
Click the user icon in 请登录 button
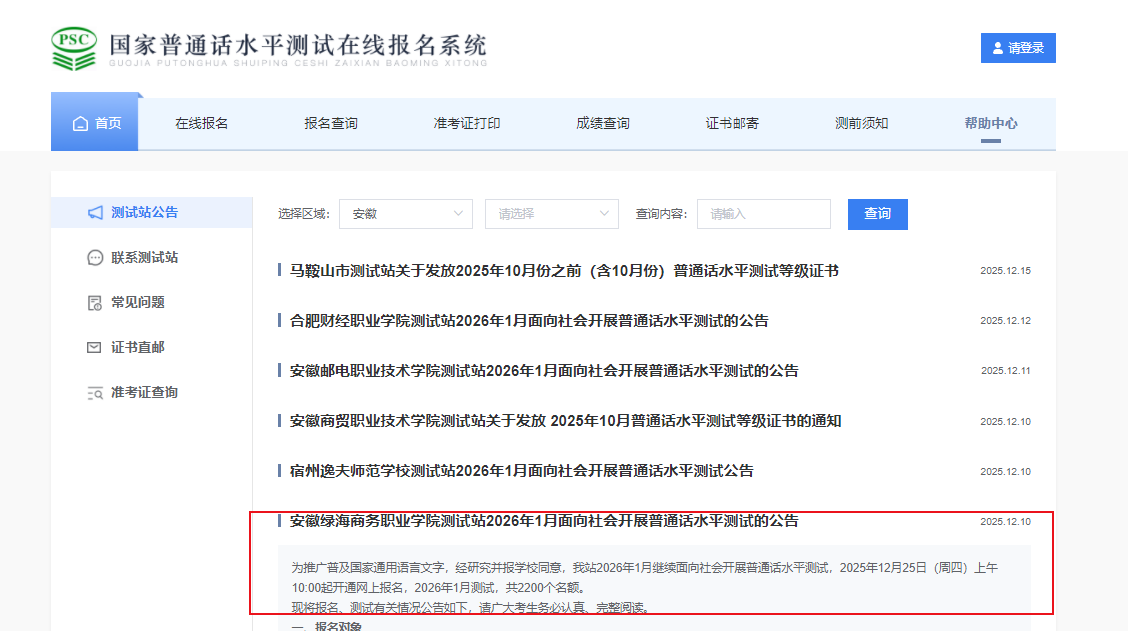click(997, 48)
